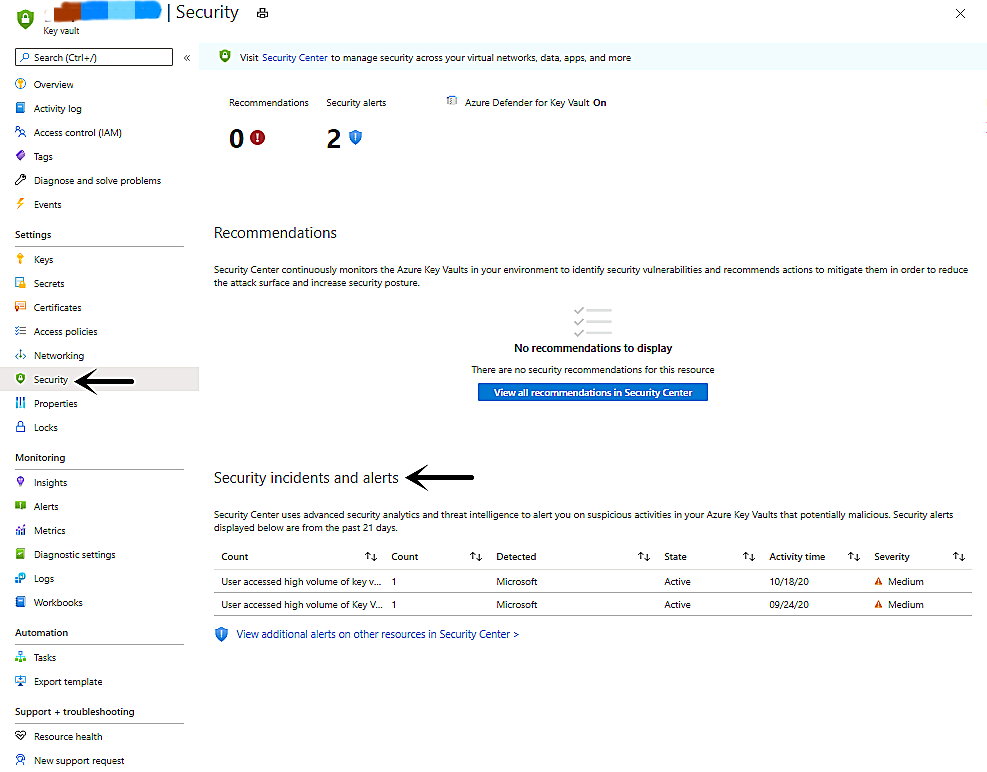The height and width of the screenshot is (772, 987).
Task: Select the Export template menu label
Action: [68, 681]
